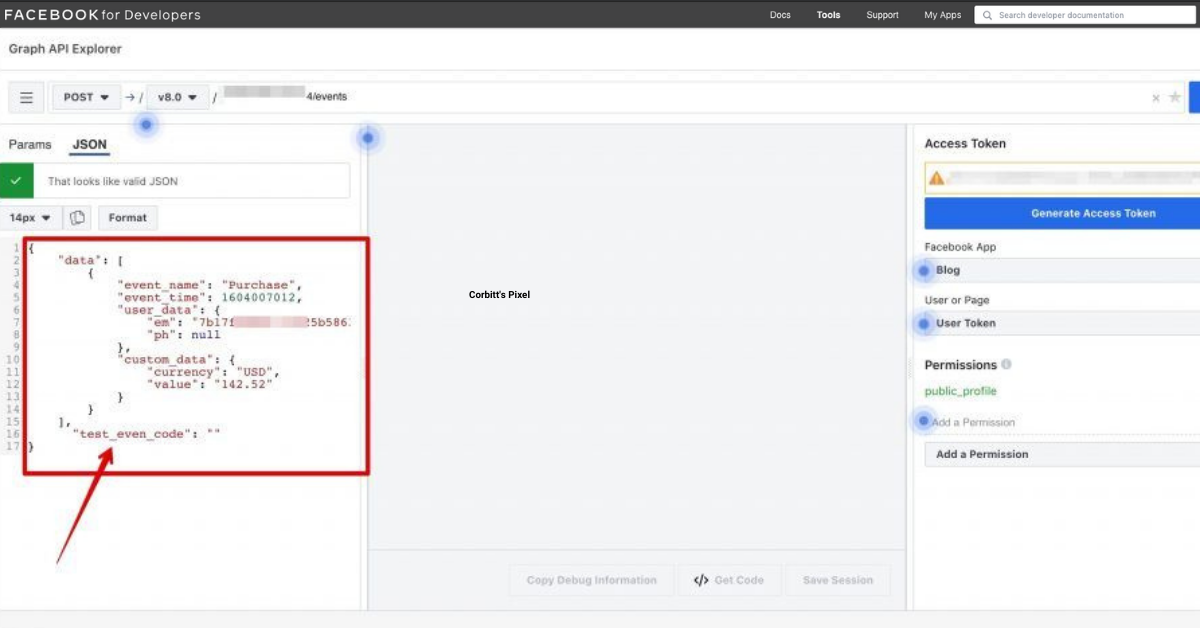Image resolution: width=1200 pixels, height=628 pixels.
Task: Click the Add a Permission search text field
Action: point(1062,422)
